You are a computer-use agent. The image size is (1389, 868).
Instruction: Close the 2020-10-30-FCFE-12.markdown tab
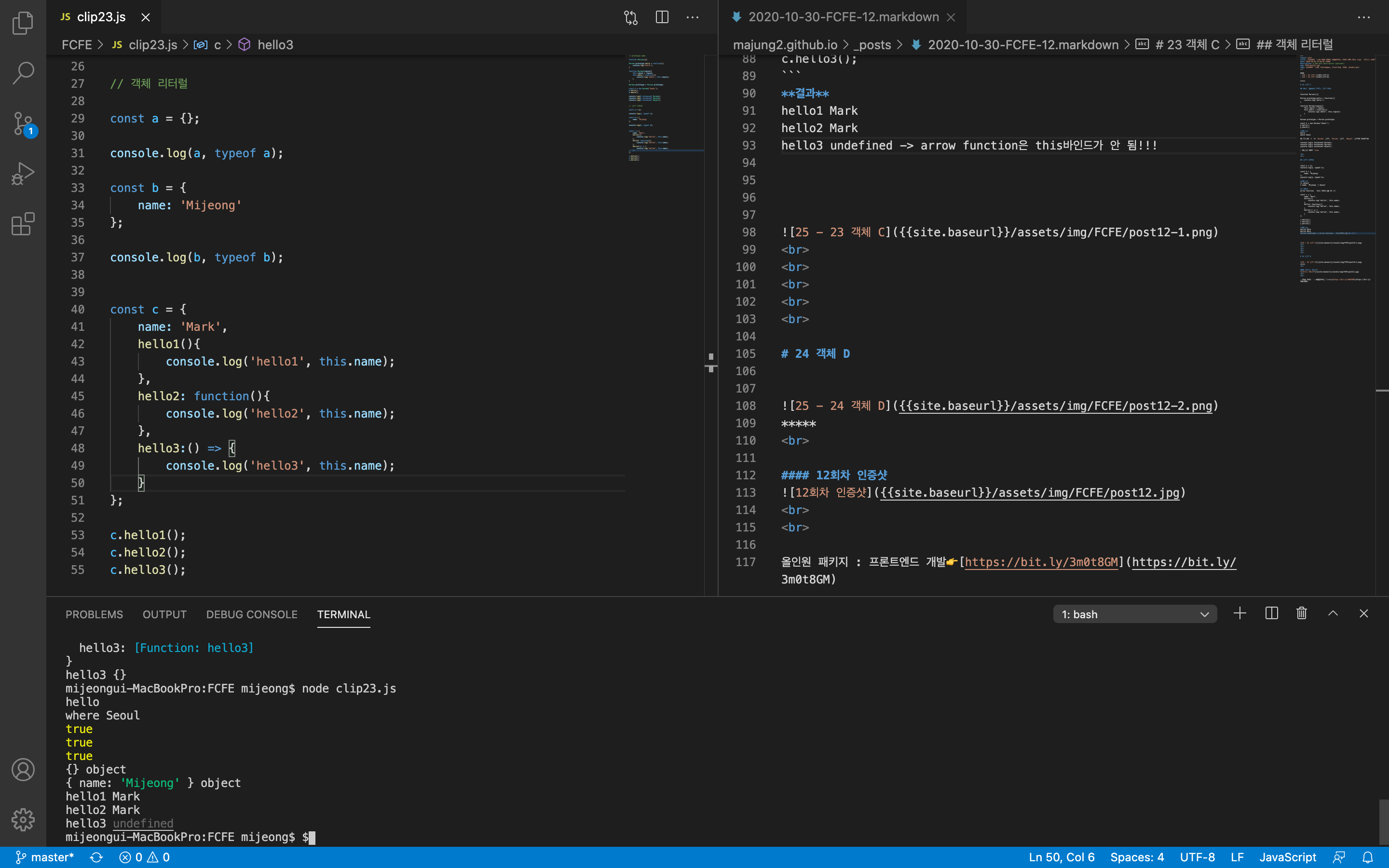click(951, 17)
